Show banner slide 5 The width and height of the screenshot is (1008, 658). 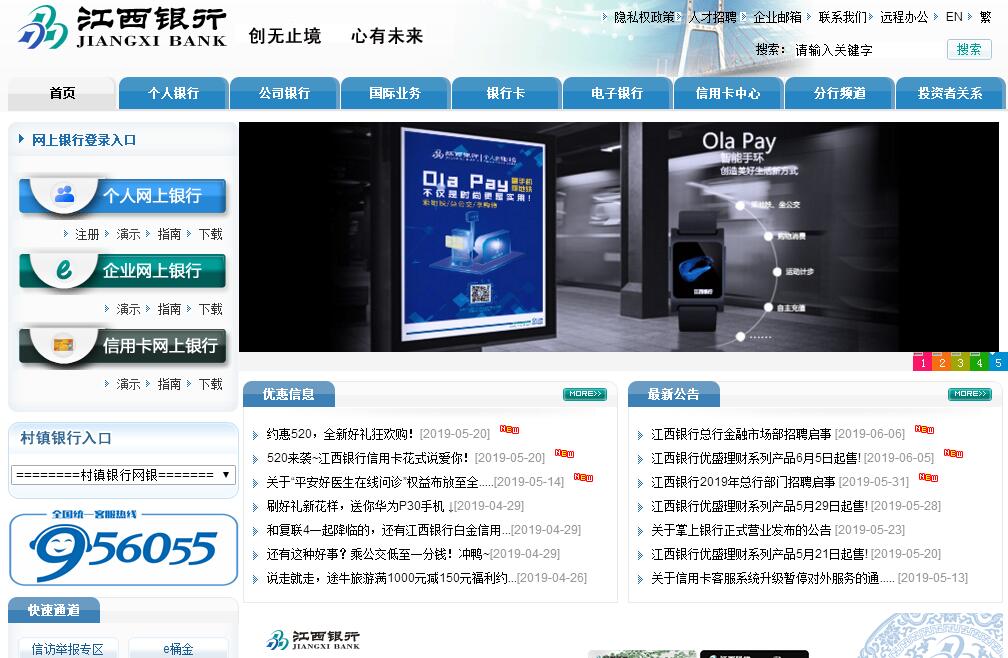[x=998, y=362]
